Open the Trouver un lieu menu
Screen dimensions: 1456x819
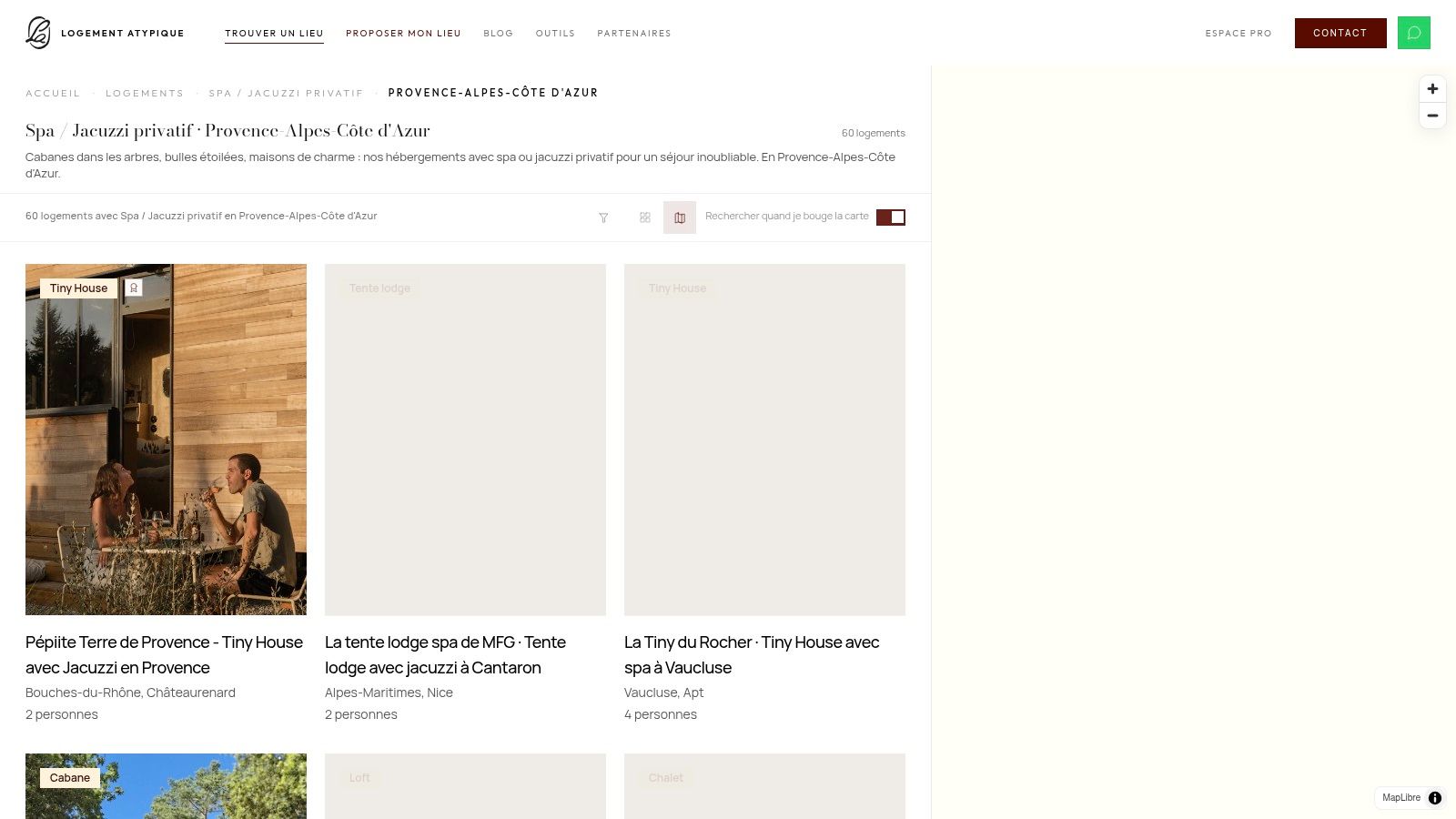pyautogui.click(x=275, y=34)
